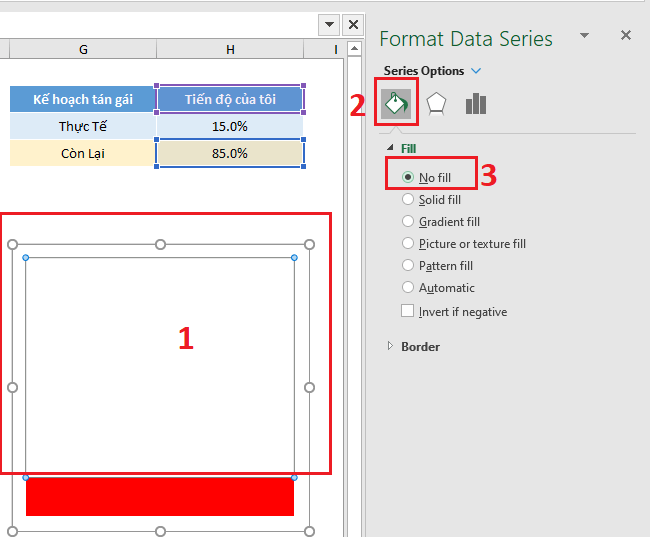Select the 'Tiến độ của tôi' header cell
Viewport: 650px width, 537px height.
pos(230,99)
